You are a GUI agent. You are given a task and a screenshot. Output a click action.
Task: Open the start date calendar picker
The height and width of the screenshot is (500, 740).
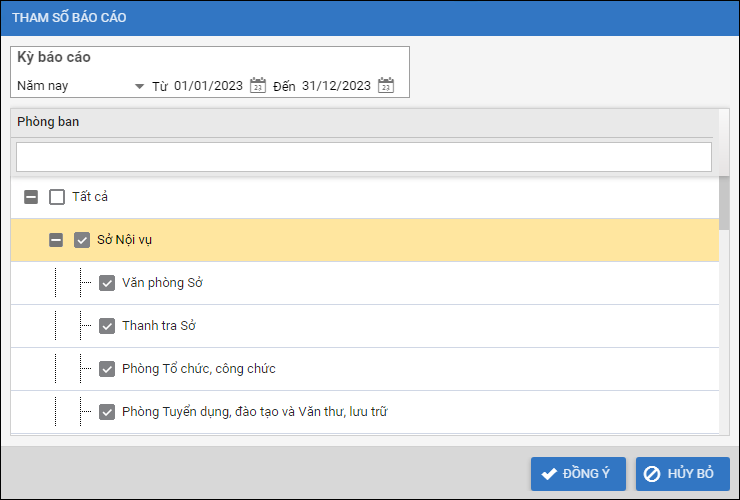click(258, 86)
